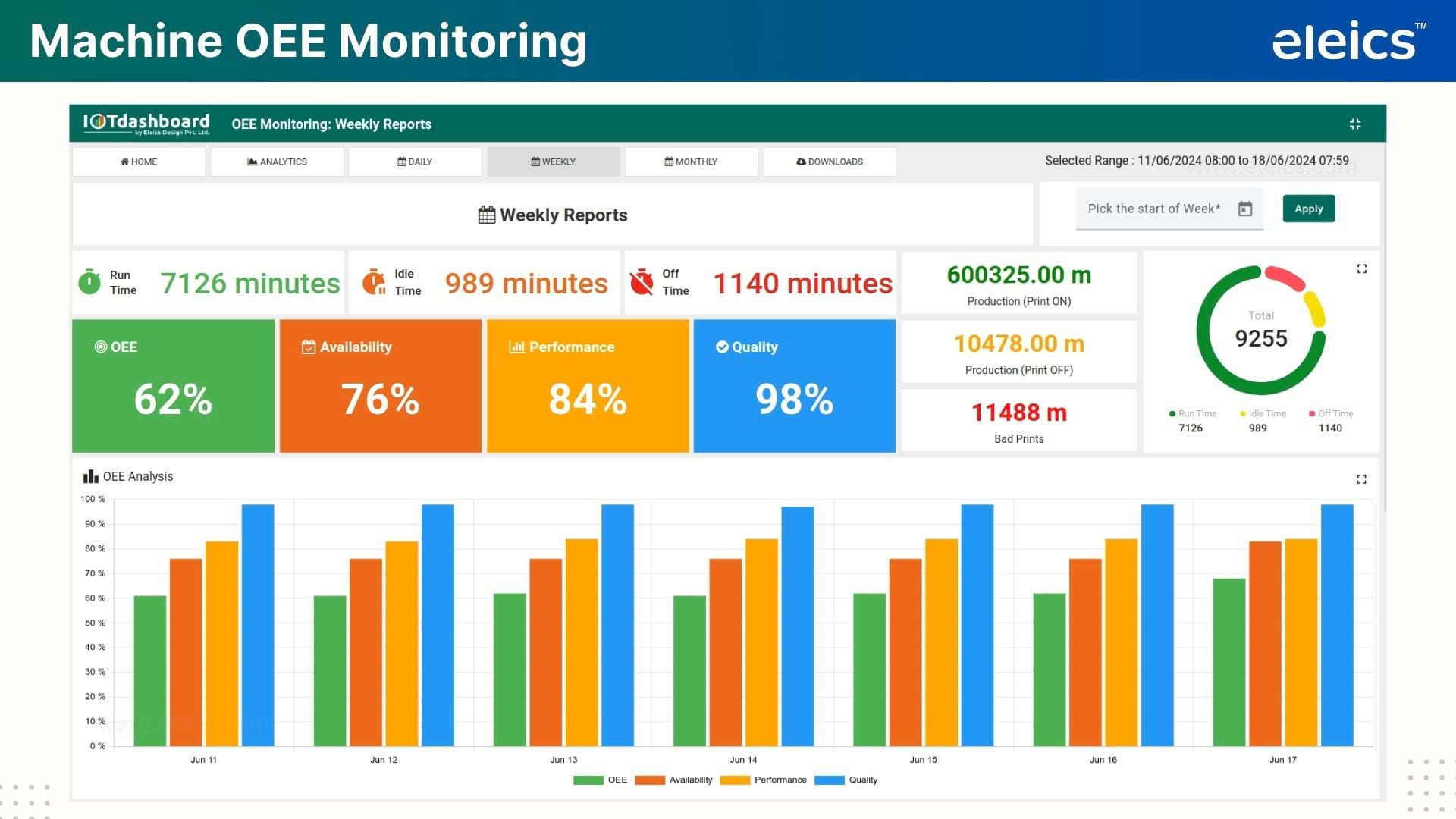Expand the OEE Analysis fullscreen view
Viewport: 1456px width, 819px height.
click(x=1362, y=479)
